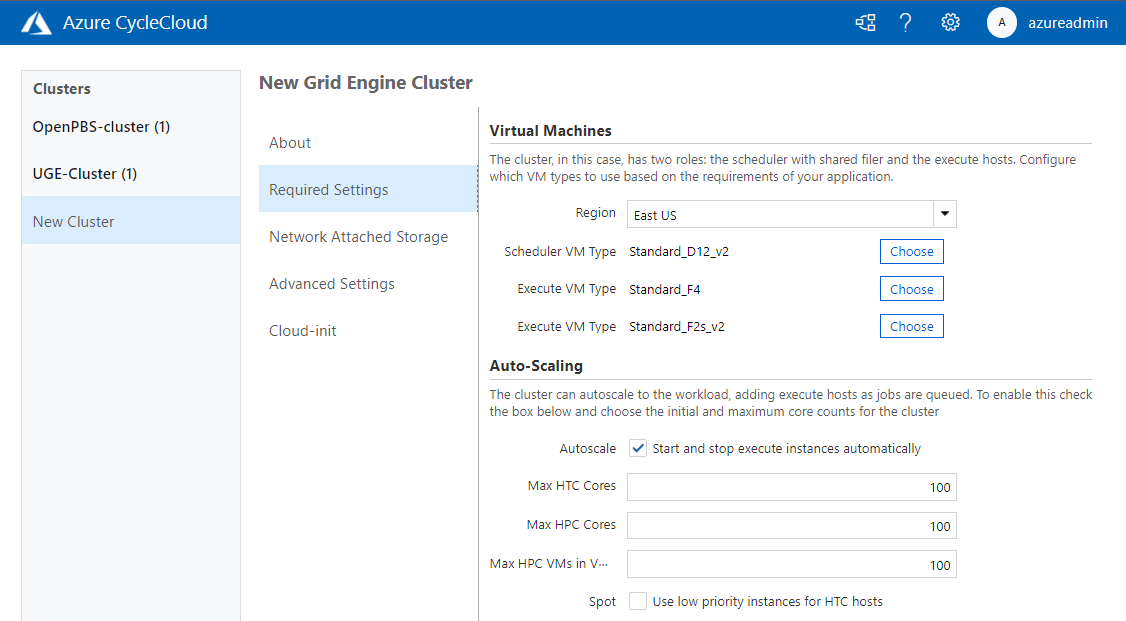
Task: Open the settings gear icon
Action: pos(950,22)
